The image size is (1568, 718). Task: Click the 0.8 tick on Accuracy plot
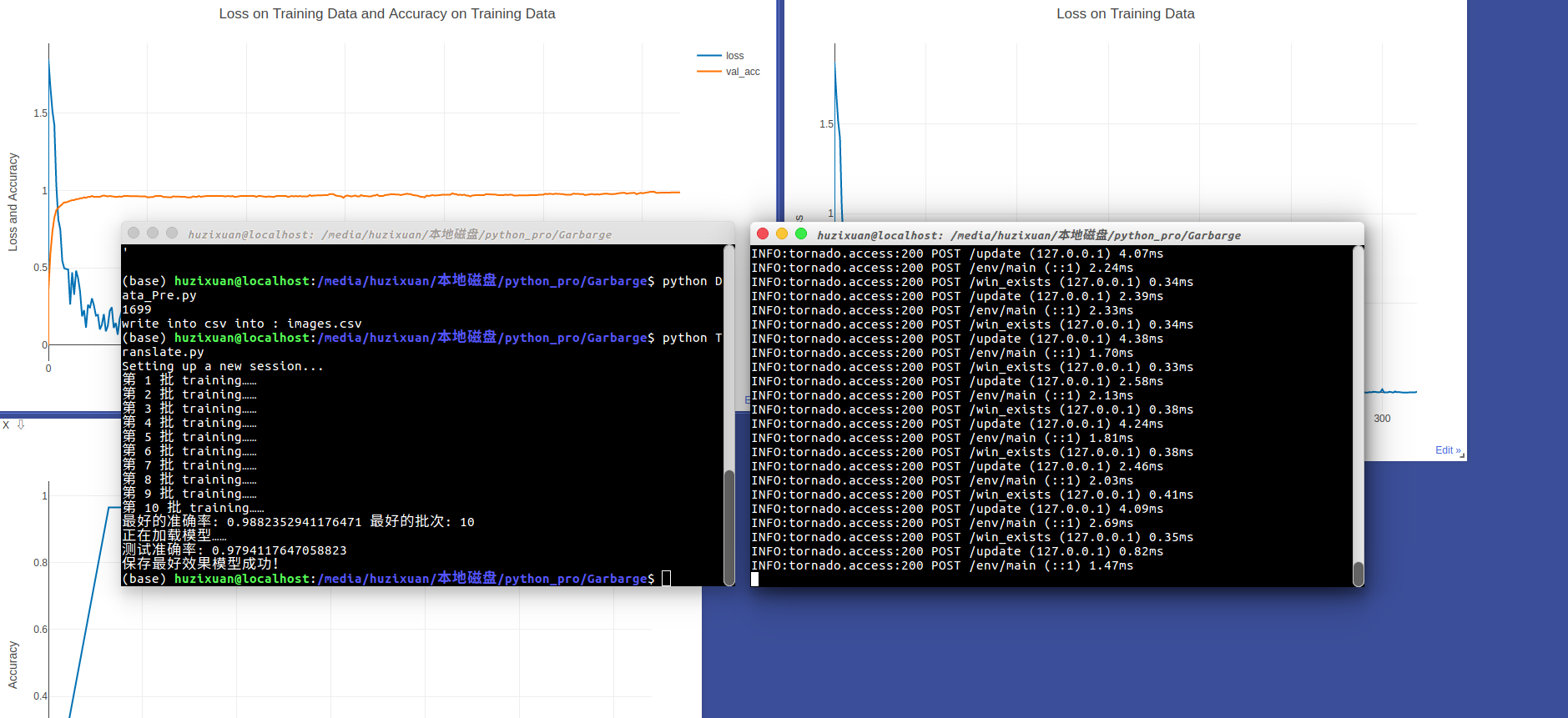tap(40, 563)
